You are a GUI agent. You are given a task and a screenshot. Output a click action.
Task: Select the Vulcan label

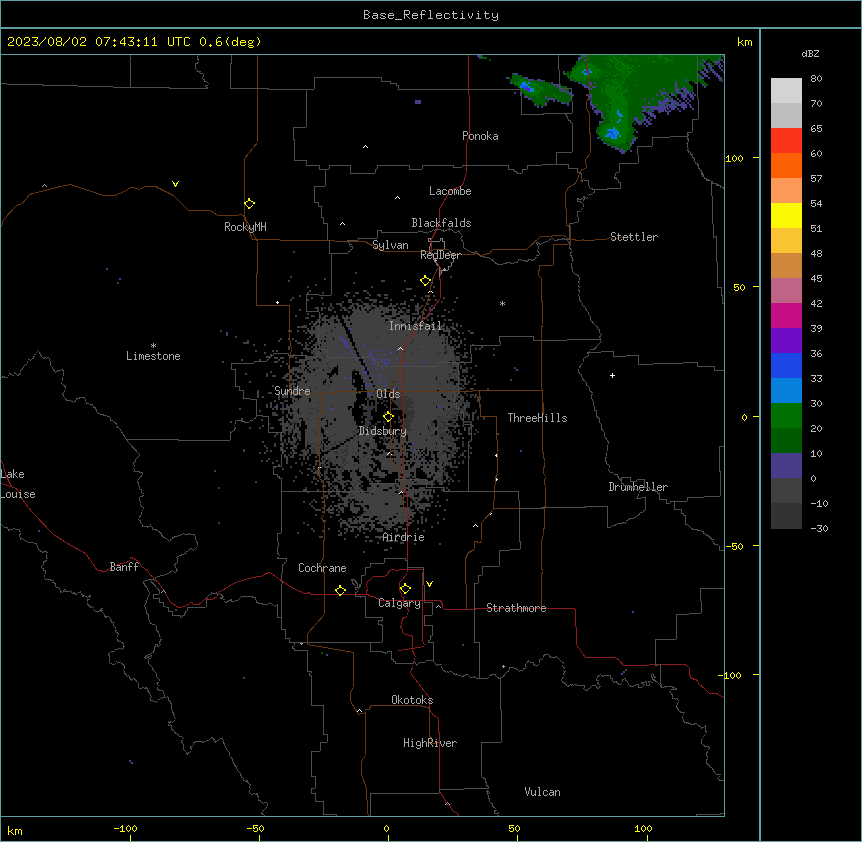click(x=542, y=792)
